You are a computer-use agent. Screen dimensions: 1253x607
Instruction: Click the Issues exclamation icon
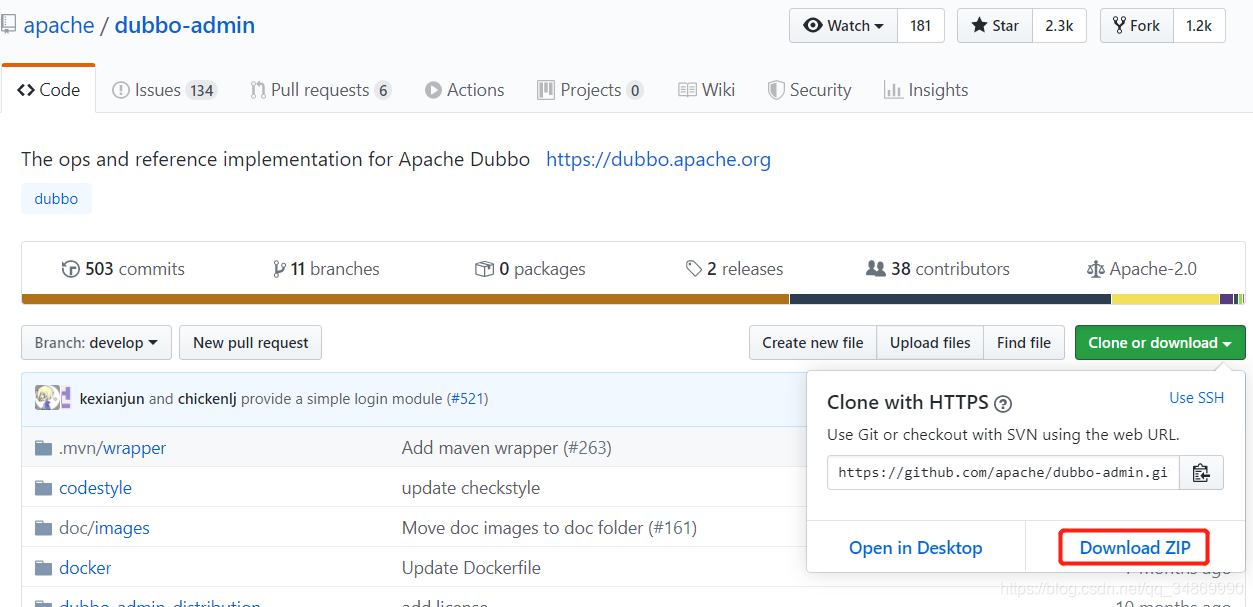click(x=120, y=90)
